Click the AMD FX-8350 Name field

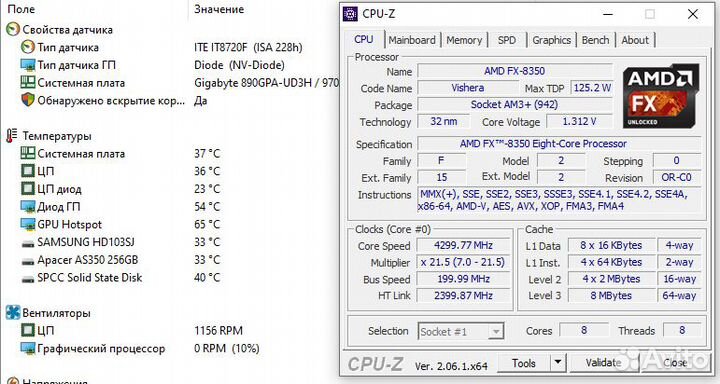(x=515, y=71)
